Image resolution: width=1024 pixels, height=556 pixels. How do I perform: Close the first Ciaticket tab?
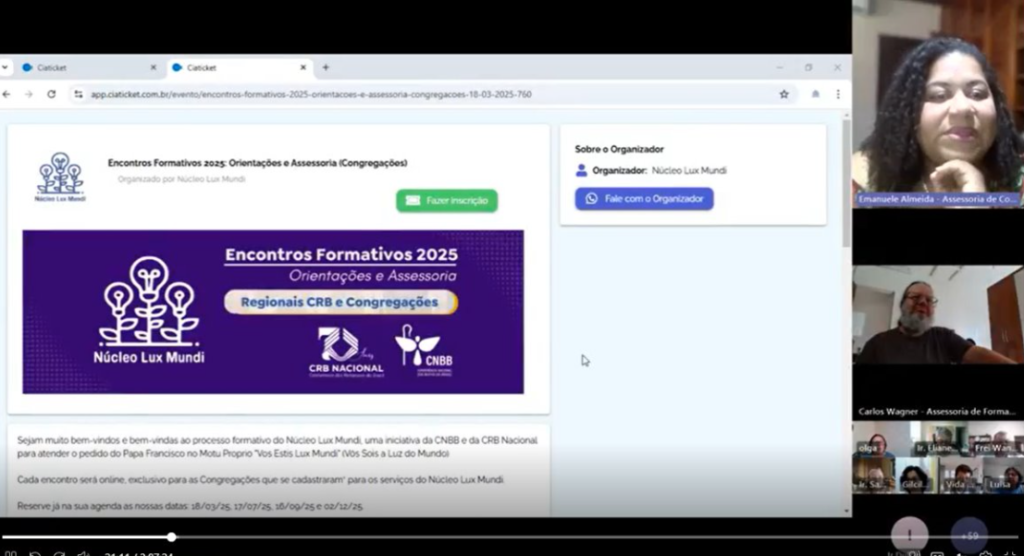(153, 67)
